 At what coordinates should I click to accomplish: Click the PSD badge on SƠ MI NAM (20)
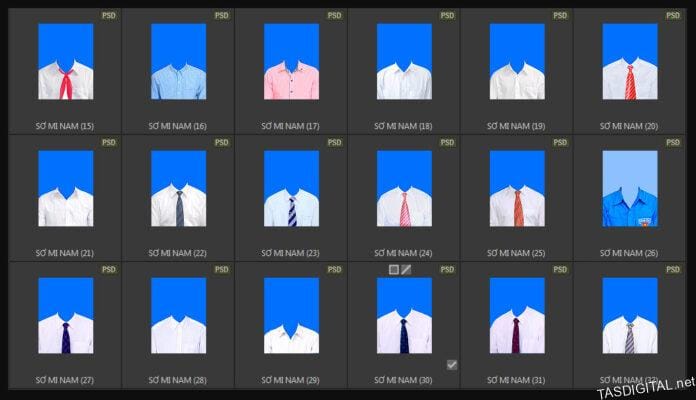(x=672, y=16)
